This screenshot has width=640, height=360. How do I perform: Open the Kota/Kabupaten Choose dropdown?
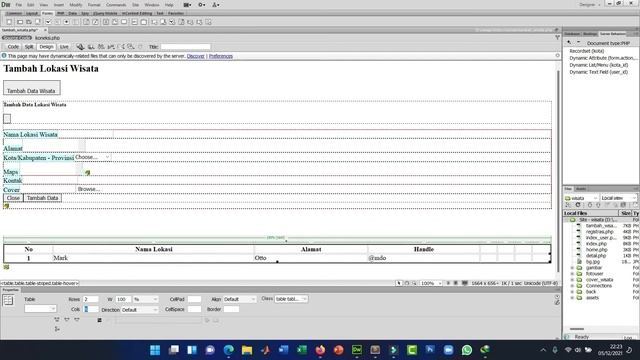93,157
